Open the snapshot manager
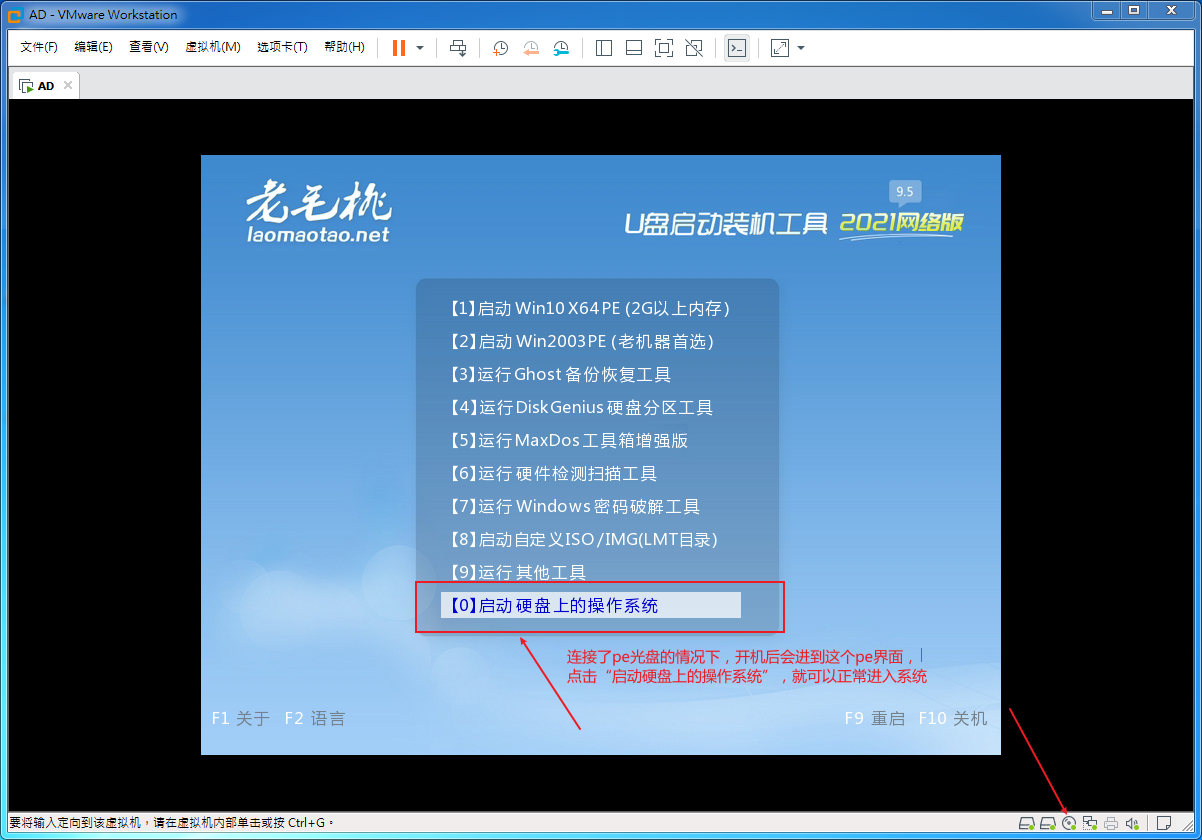This screenshot has height=840, width=1202. click(x=561, y=47)
